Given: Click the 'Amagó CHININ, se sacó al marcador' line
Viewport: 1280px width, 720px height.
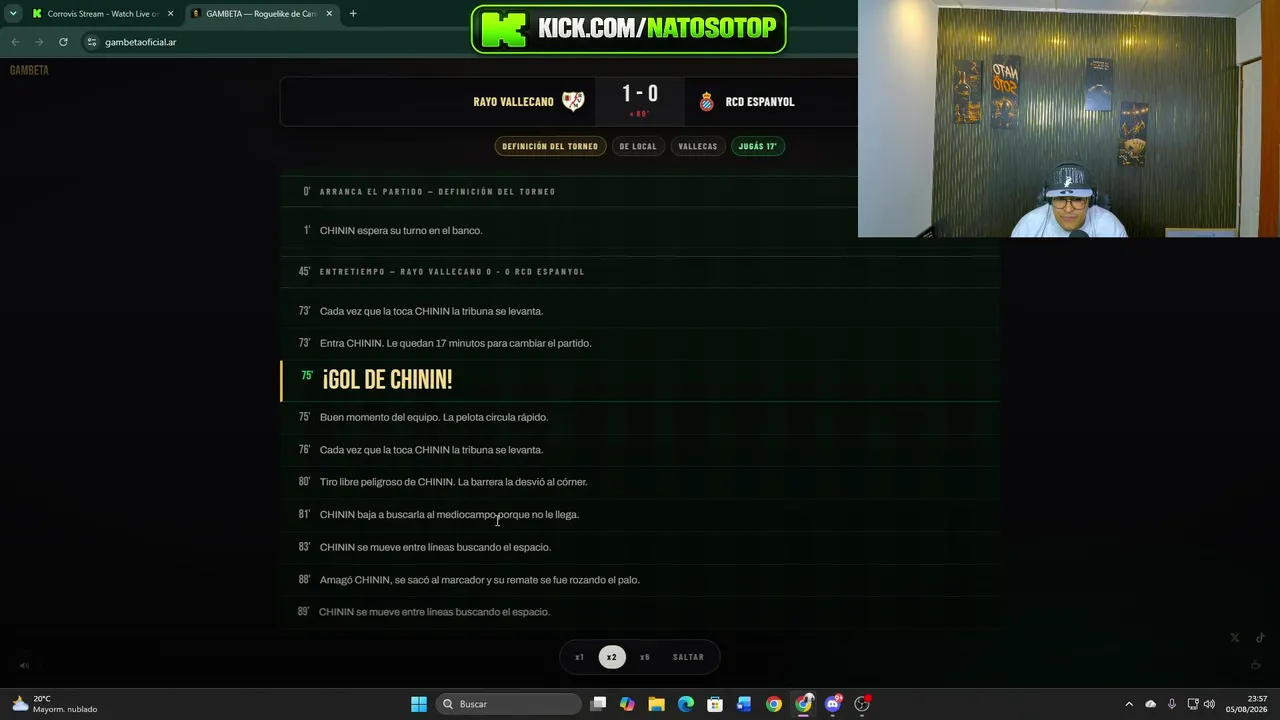Looking at the screenshot, I should [x=480, y=580].
